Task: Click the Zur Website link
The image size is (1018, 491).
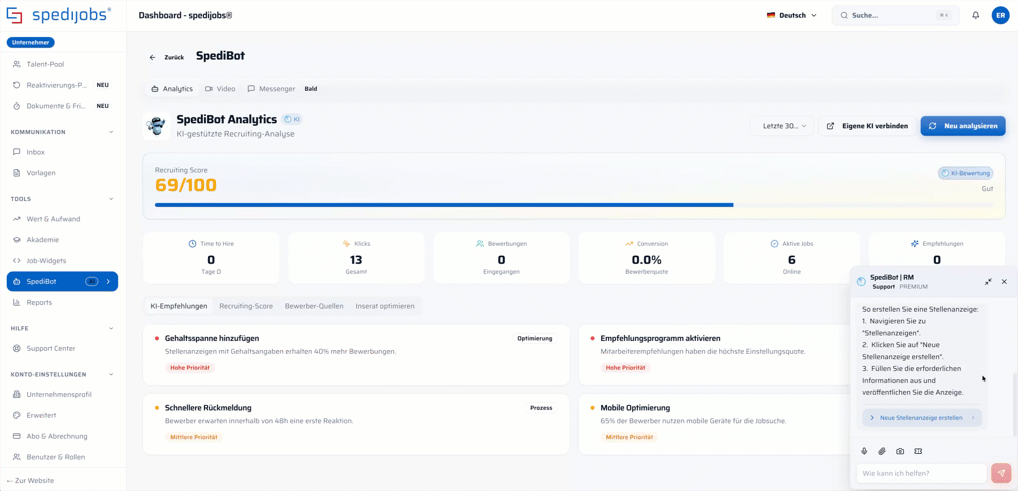Action: [x=30, y=481]
